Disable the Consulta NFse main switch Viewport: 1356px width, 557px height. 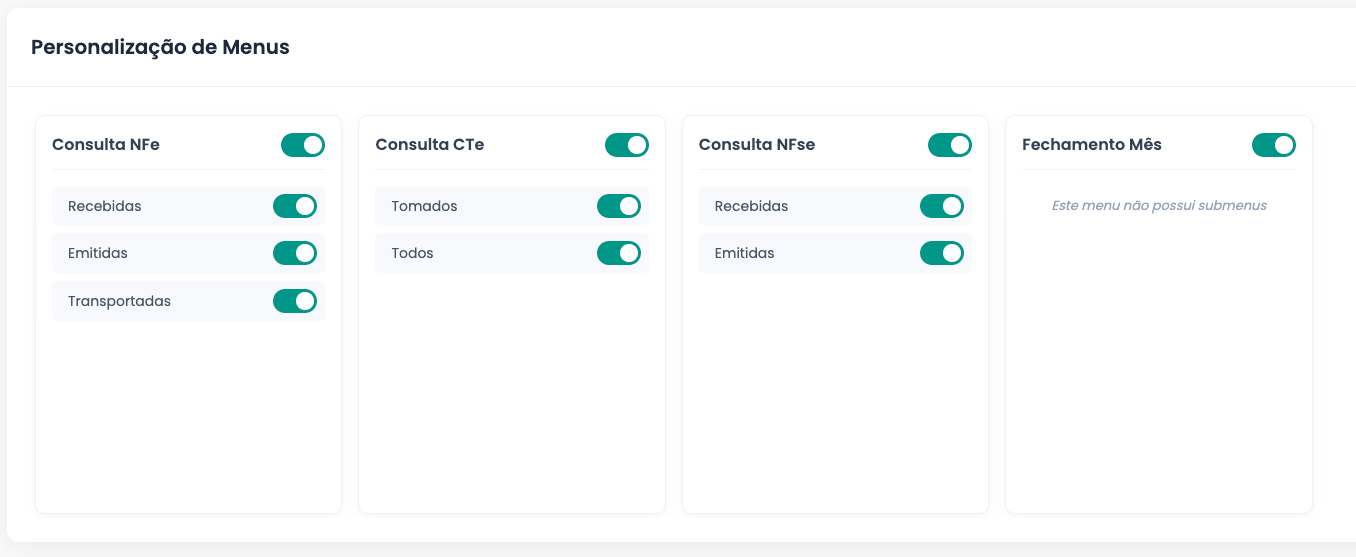coord(950,145)
